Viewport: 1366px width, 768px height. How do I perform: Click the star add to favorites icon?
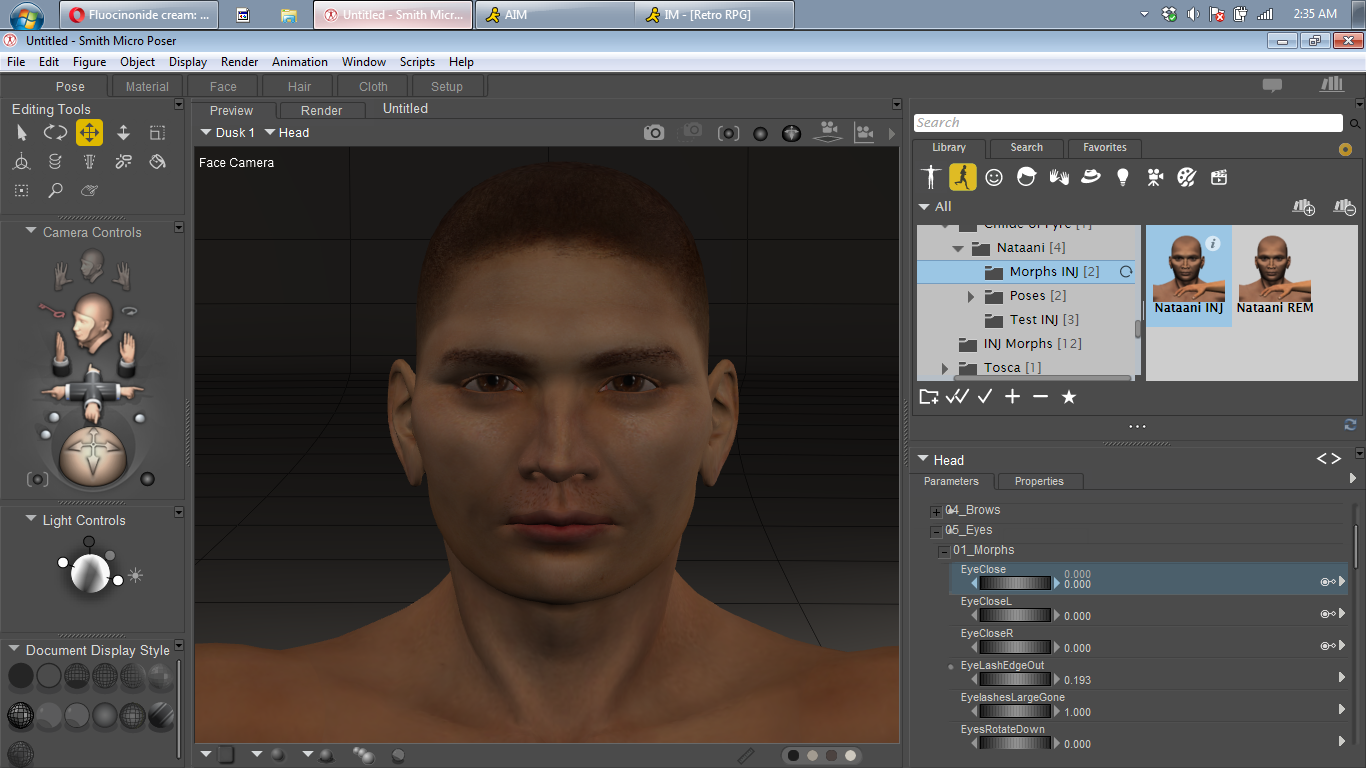tap(1069, 397)
